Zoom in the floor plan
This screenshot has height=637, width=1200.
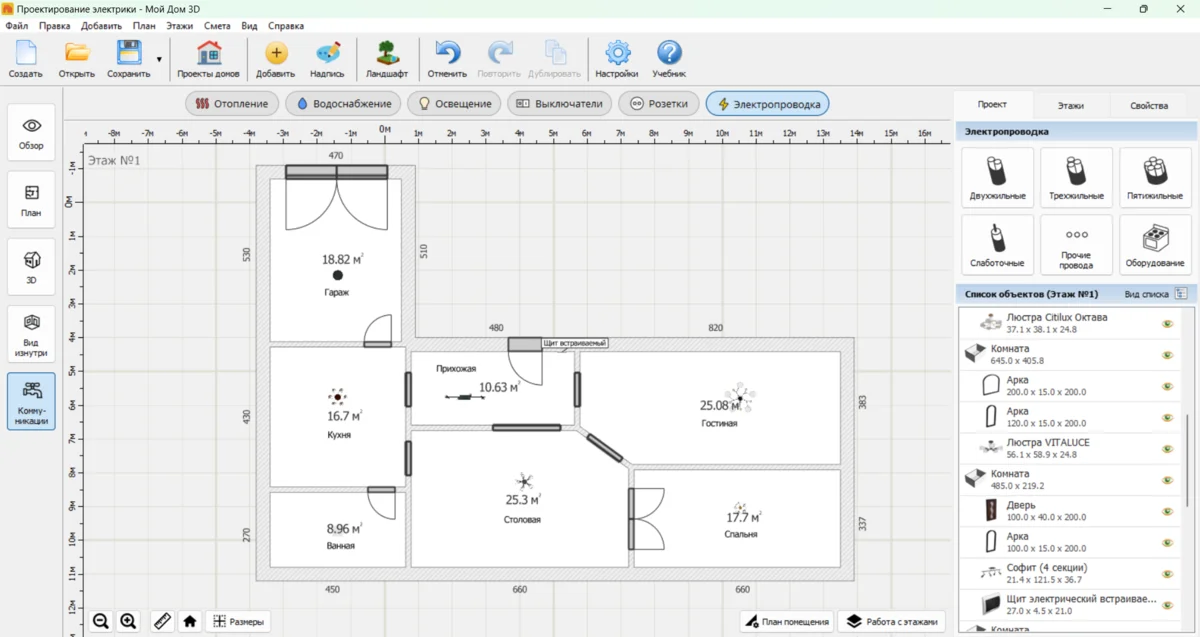click(x=128, y=621)
